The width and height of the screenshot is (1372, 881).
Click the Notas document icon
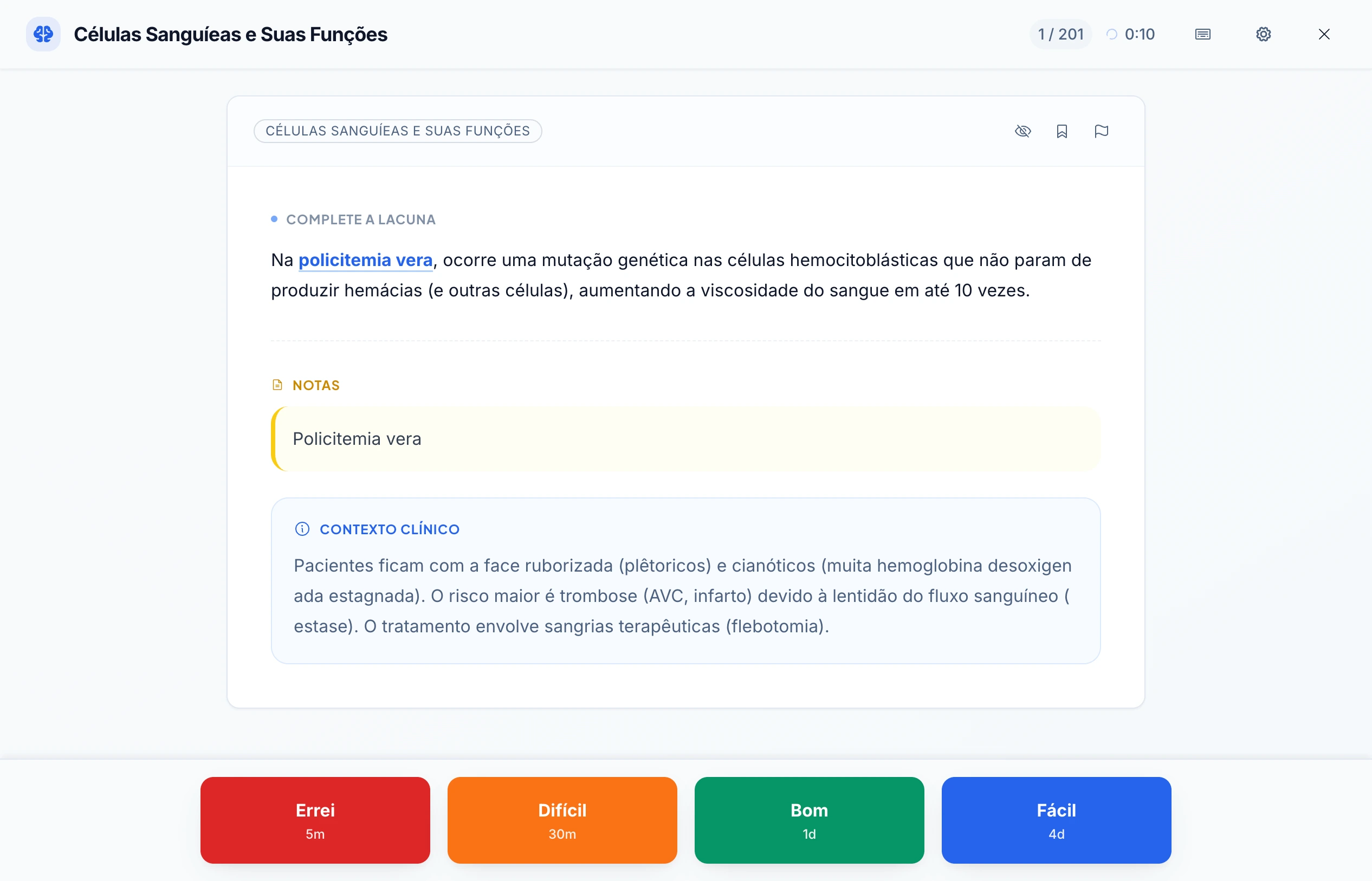coord(277,385)
